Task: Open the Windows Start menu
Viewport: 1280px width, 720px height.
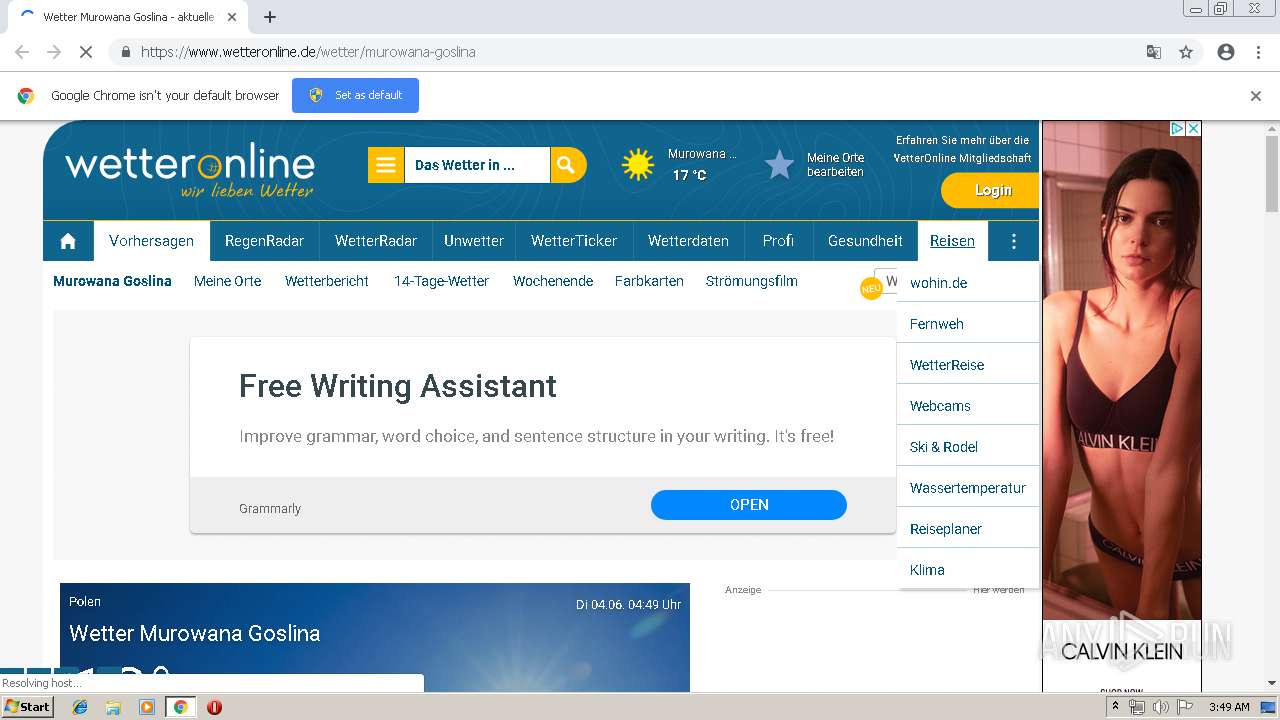Action: (x=28, y=707)
